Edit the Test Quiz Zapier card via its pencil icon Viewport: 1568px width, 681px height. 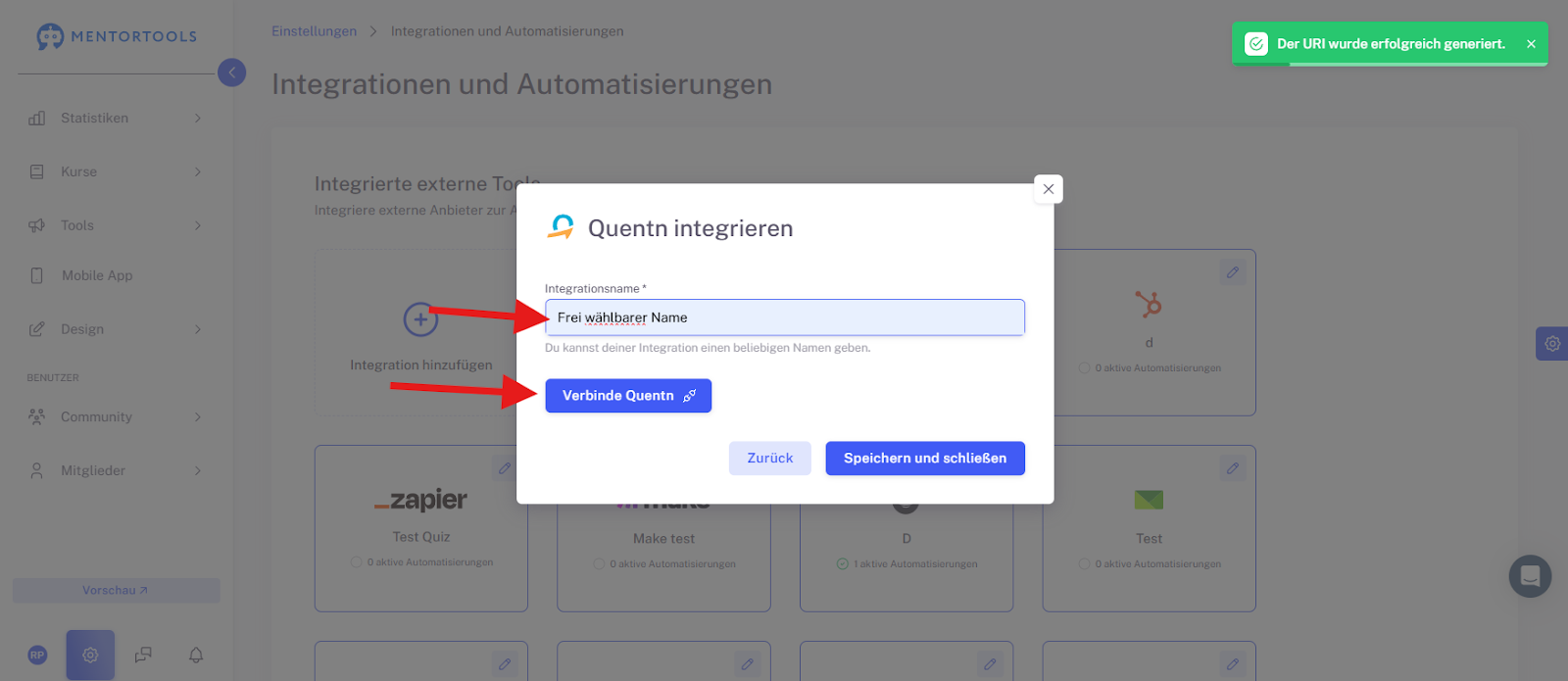point(505,468)
